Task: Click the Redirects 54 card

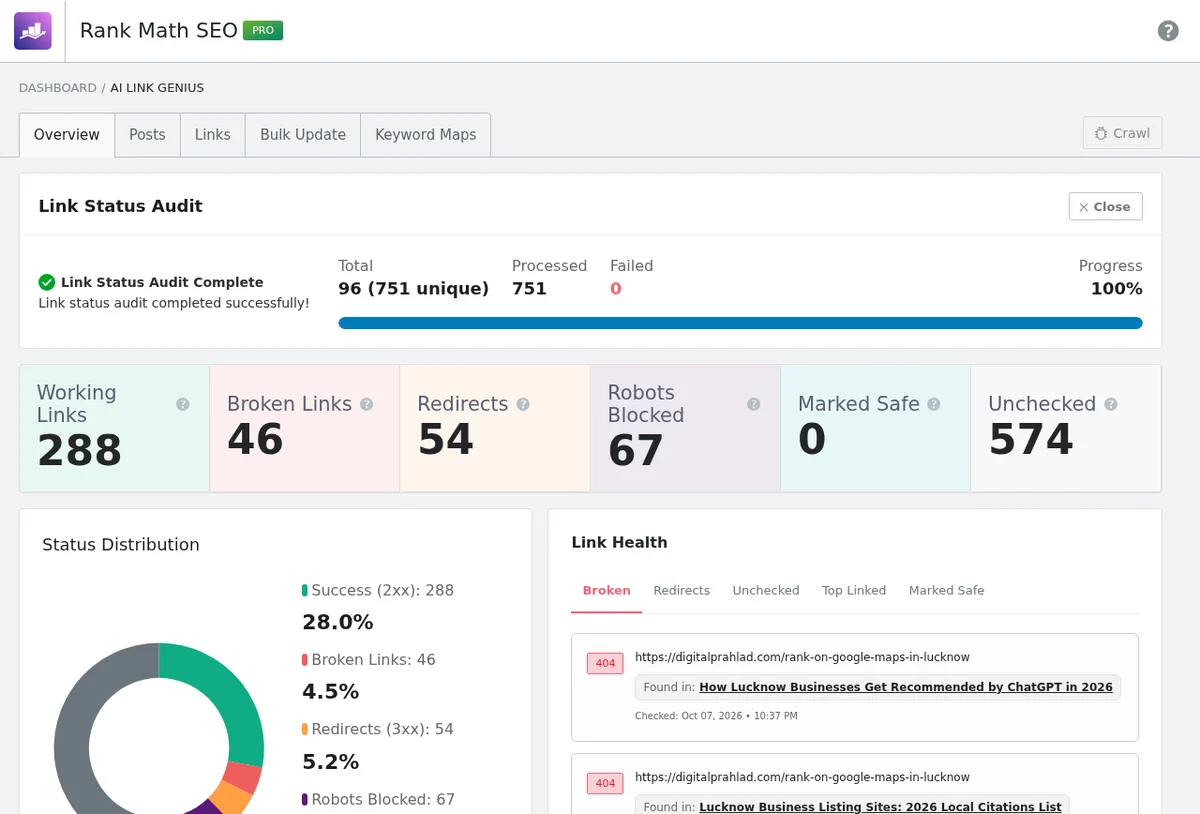Action: click(495, 428)
